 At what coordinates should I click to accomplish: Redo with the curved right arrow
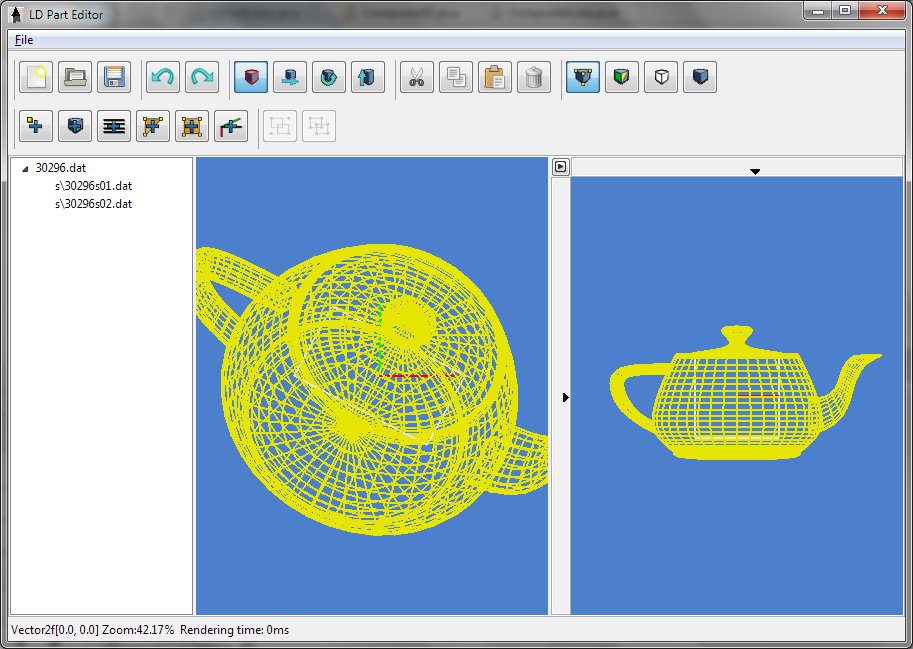click(202, 77)
